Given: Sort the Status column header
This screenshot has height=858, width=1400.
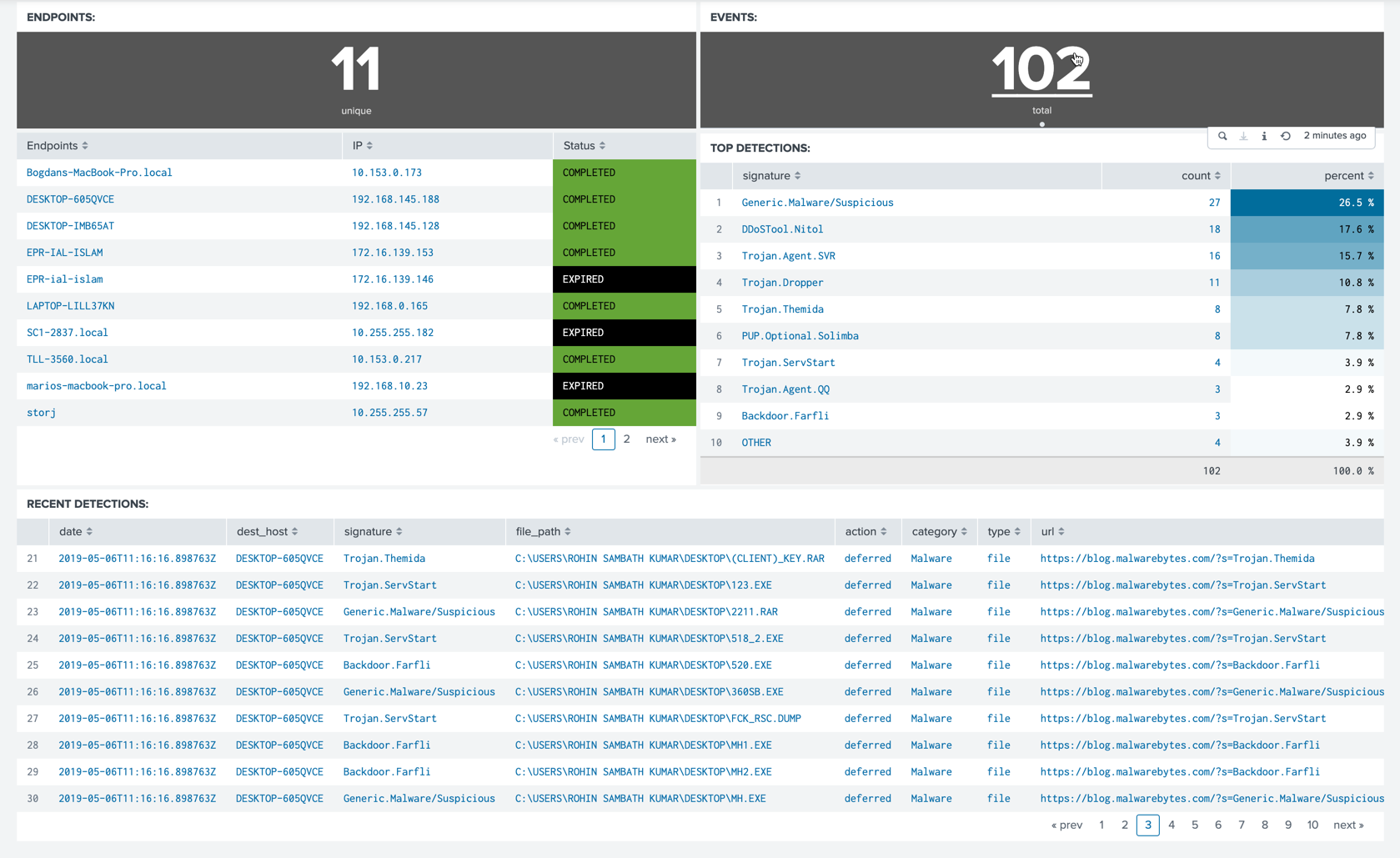Looking at the screenshot, I should [585, 146].
